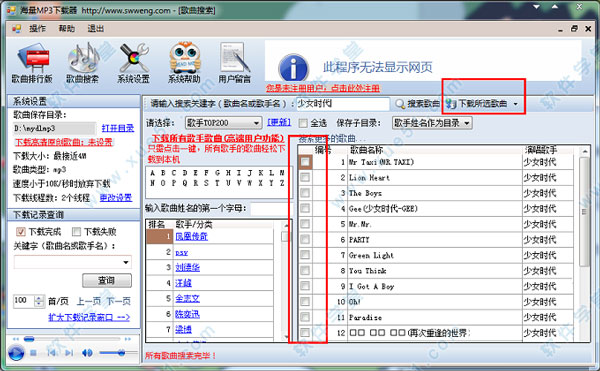Toggle the 下载完成 checkbox
The width and height of the screenshot is (600, 371).
click(x=21, y=231)
